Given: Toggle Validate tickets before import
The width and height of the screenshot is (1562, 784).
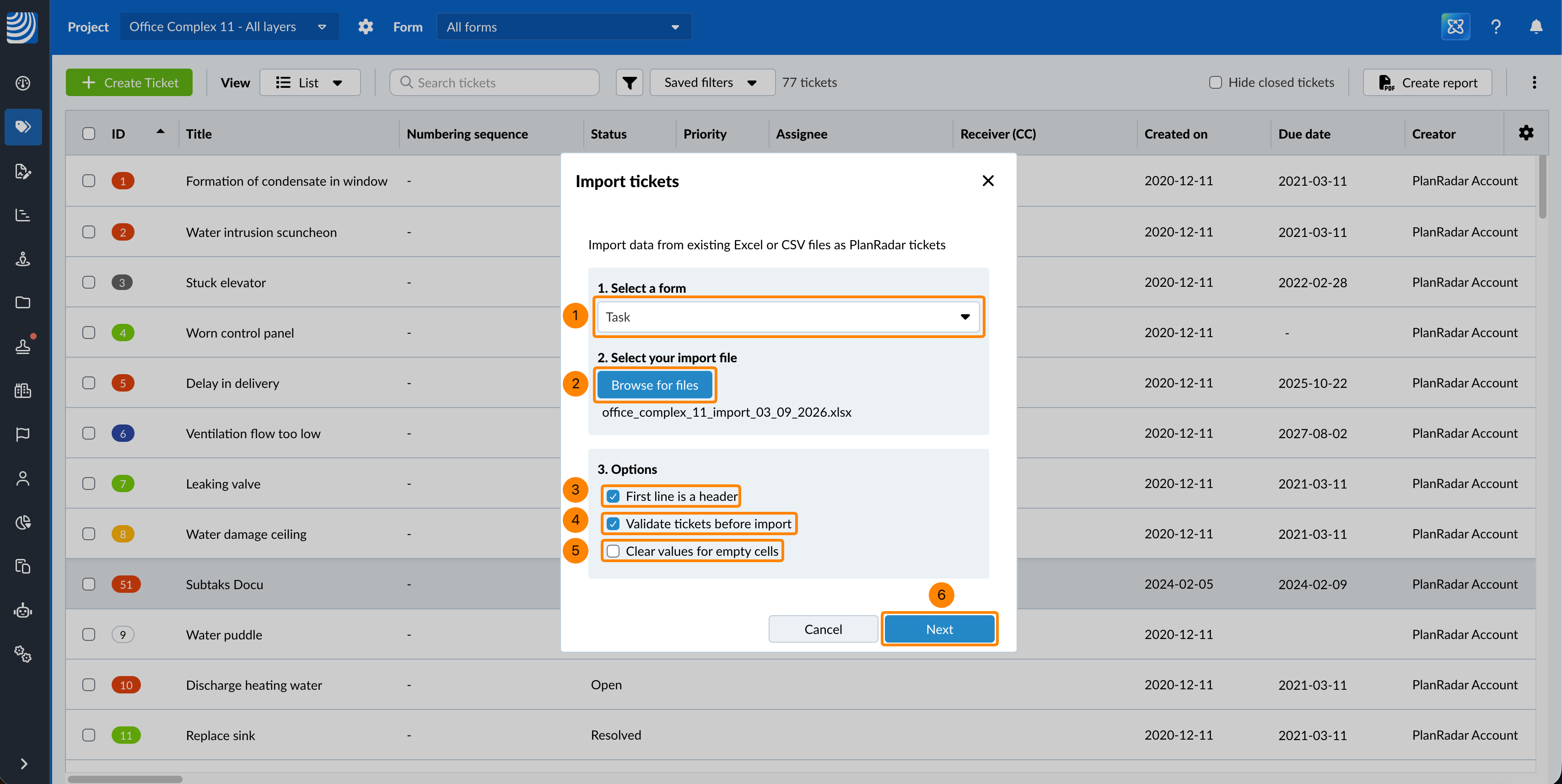Looking at the screenshot, I should (x=613, y=523).
